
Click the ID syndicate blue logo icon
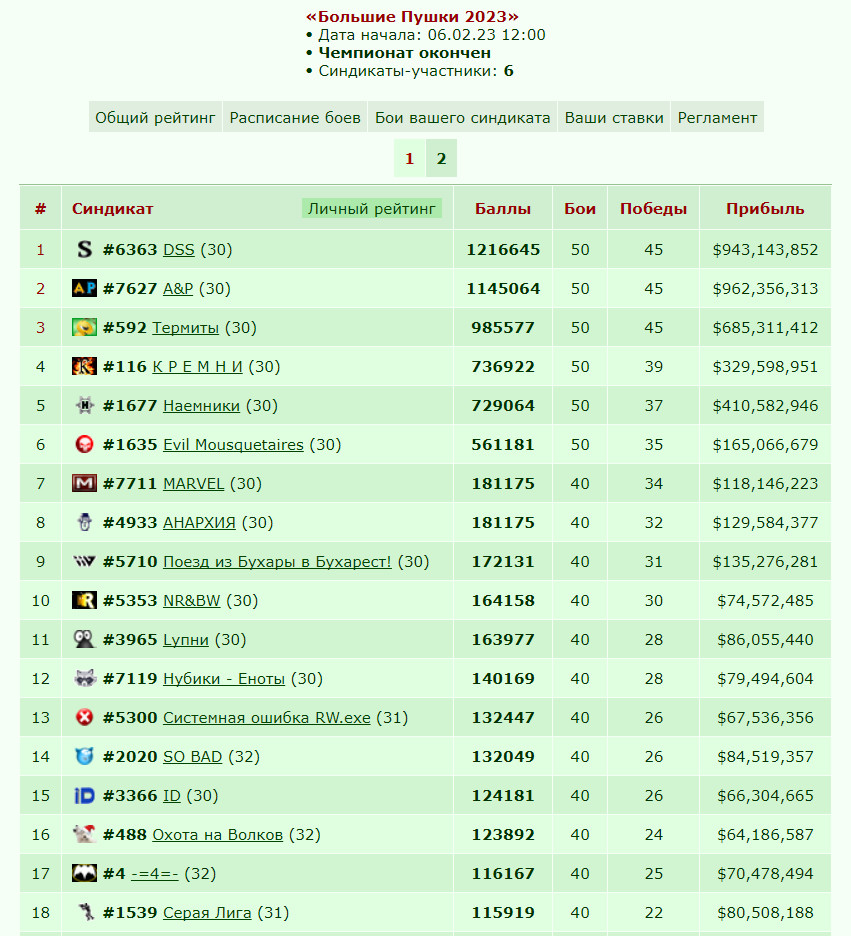(84, 796)
